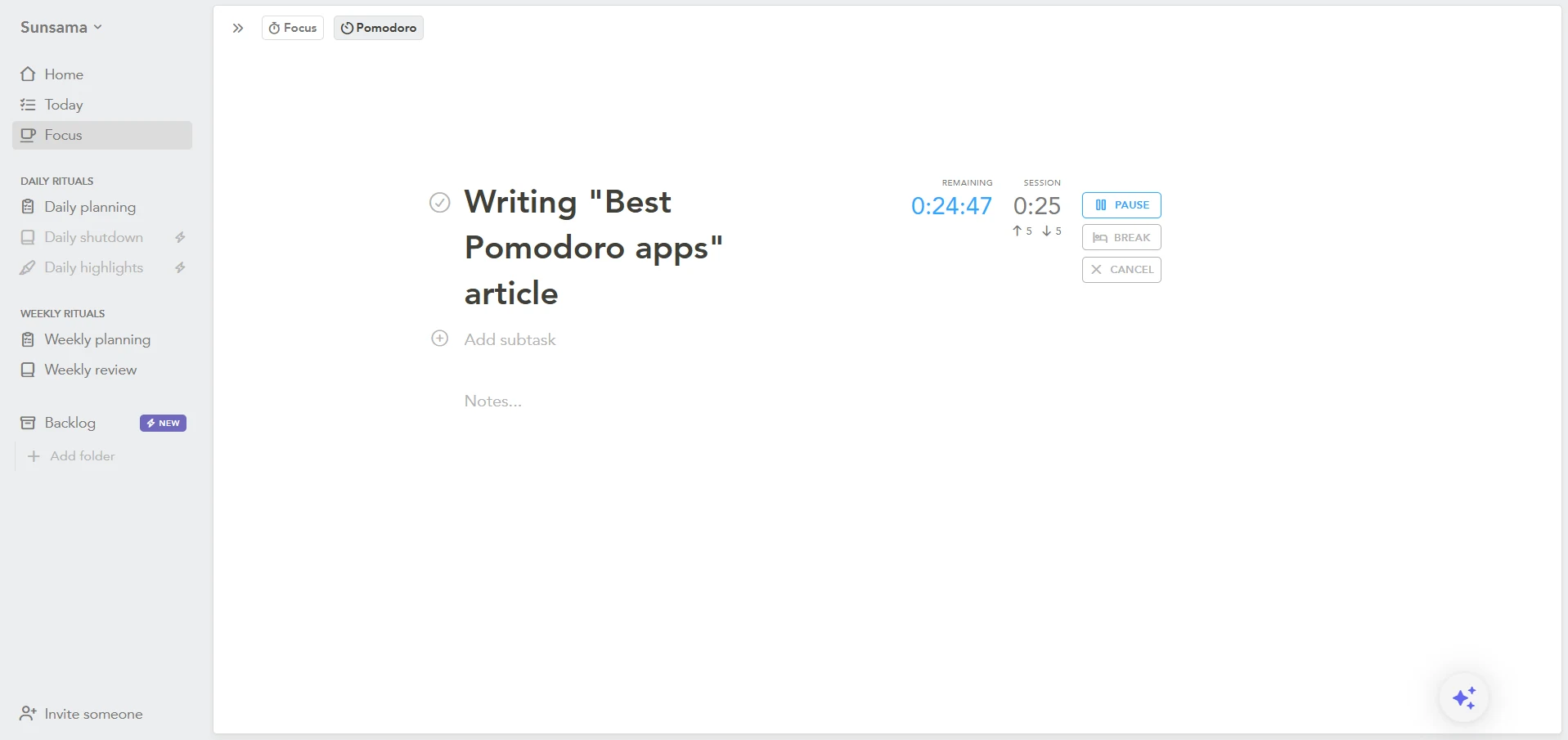Click Invite someone link
1568x740 pixels.
pyautogui.click(x=81, y=714)
